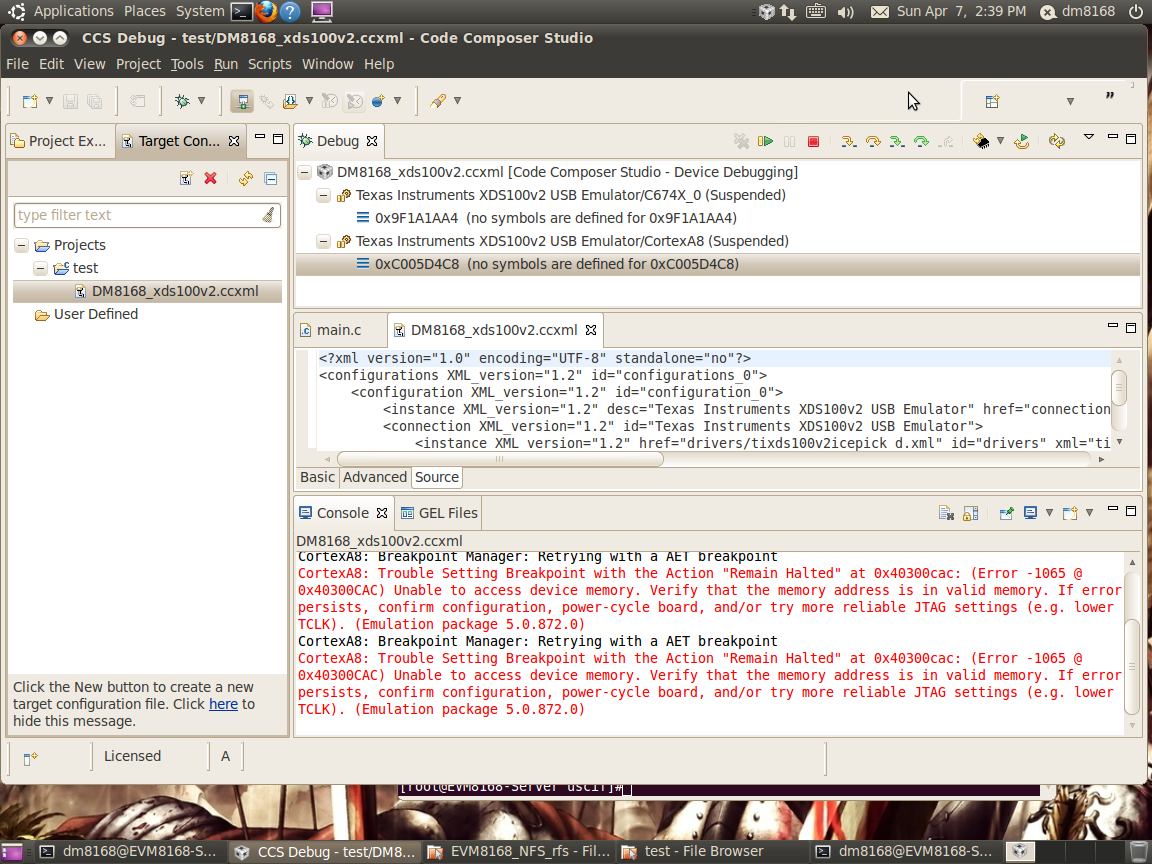Click the Restart program icon in Debug view

click(1021, 141)
